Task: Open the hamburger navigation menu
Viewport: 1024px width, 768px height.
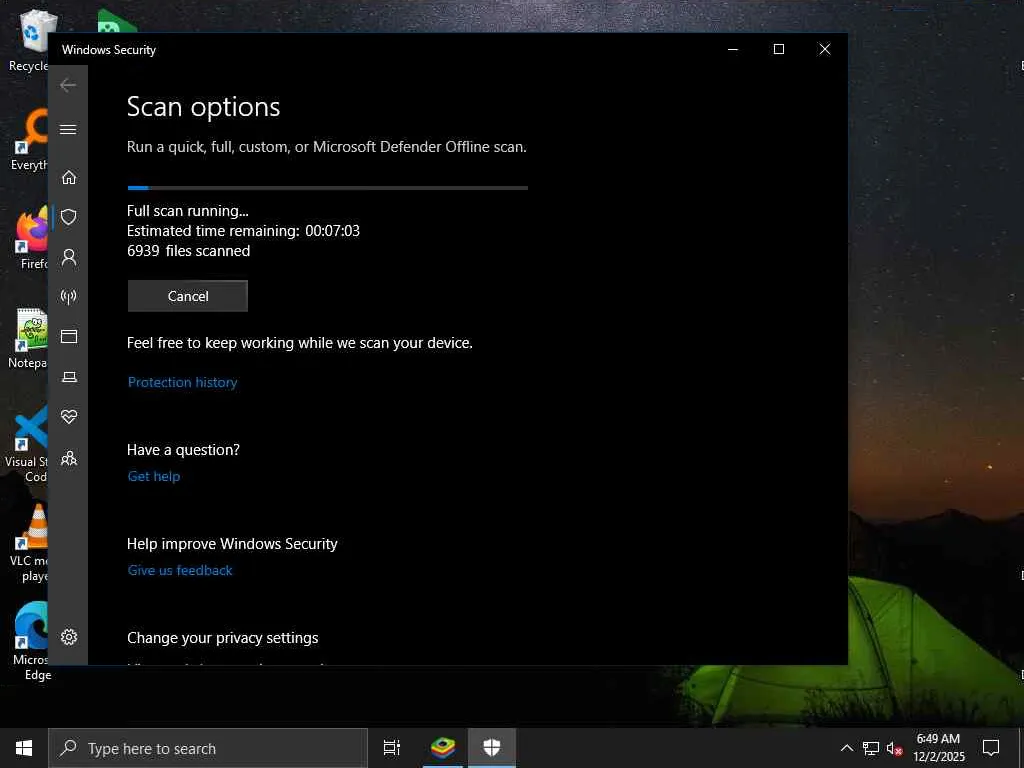Action: (x=68, y=129)
